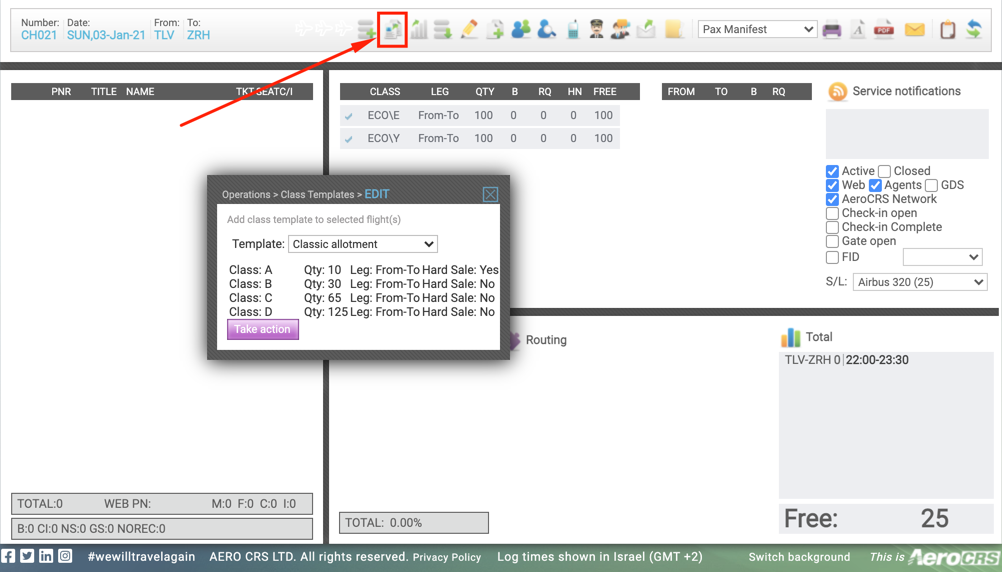The image size is (1002, 572).
Task: Click the 'Class: A' template row text
Action: pos(250,270)
